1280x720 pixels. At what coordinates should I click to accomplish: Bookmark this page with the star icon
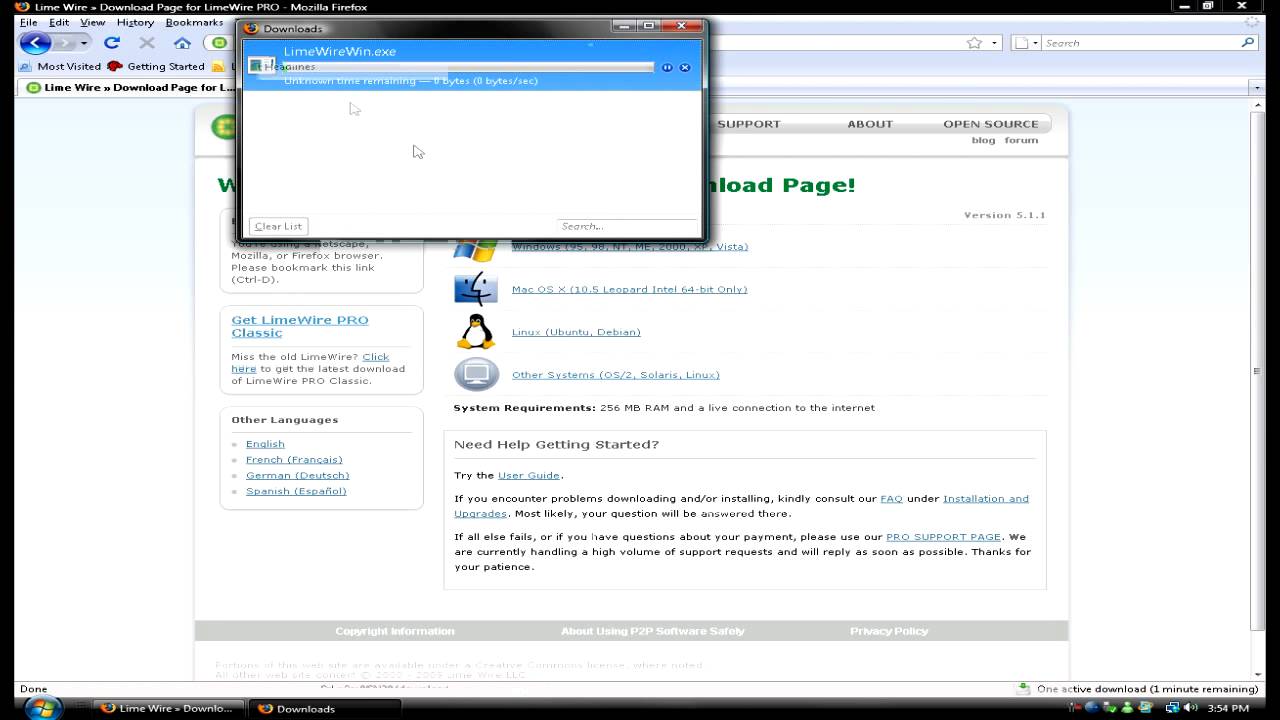point(974,43)
